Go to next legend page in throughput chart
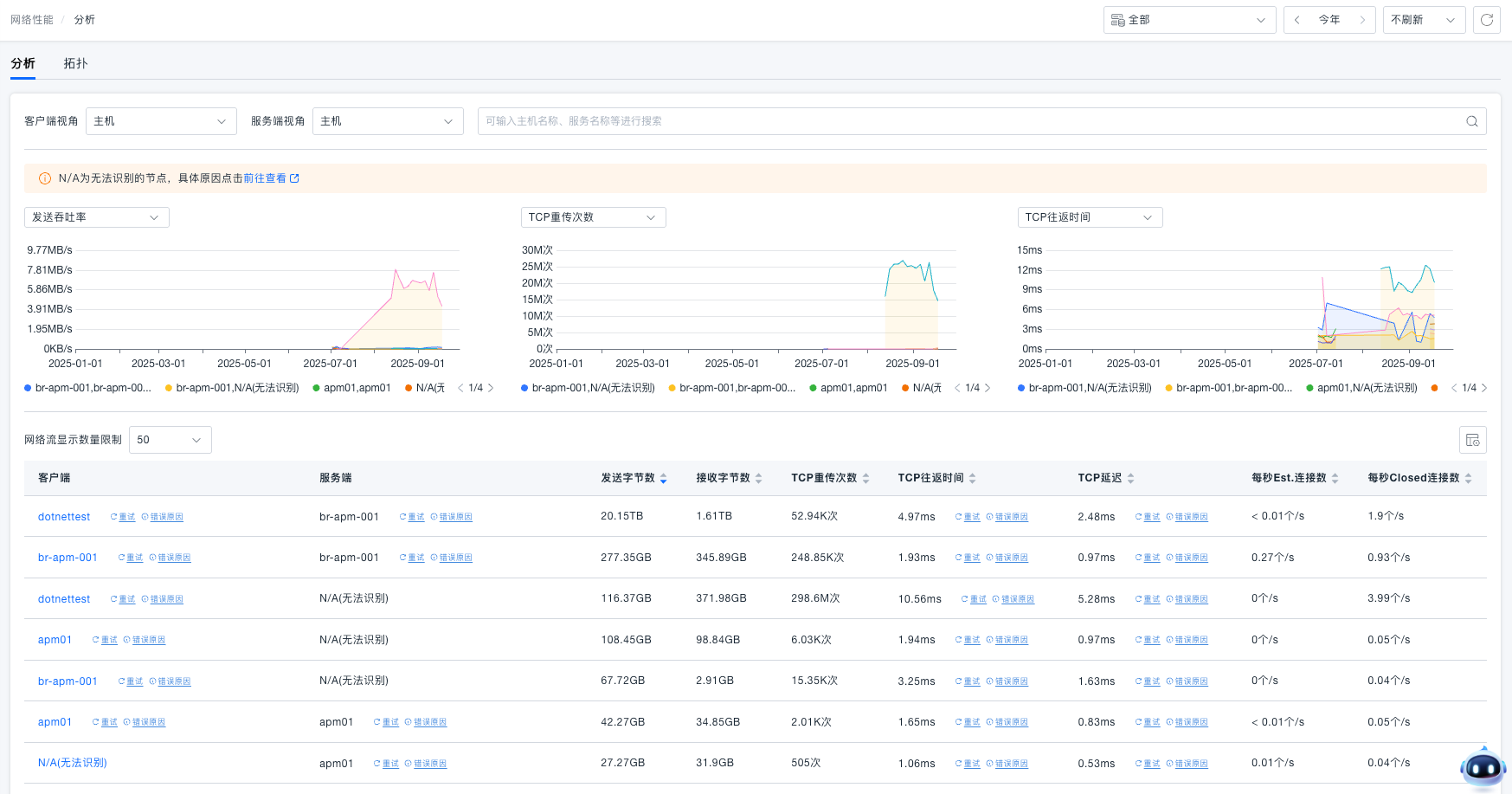Image resolution: width=1512 pixels, height=794 pixels. 491,388
